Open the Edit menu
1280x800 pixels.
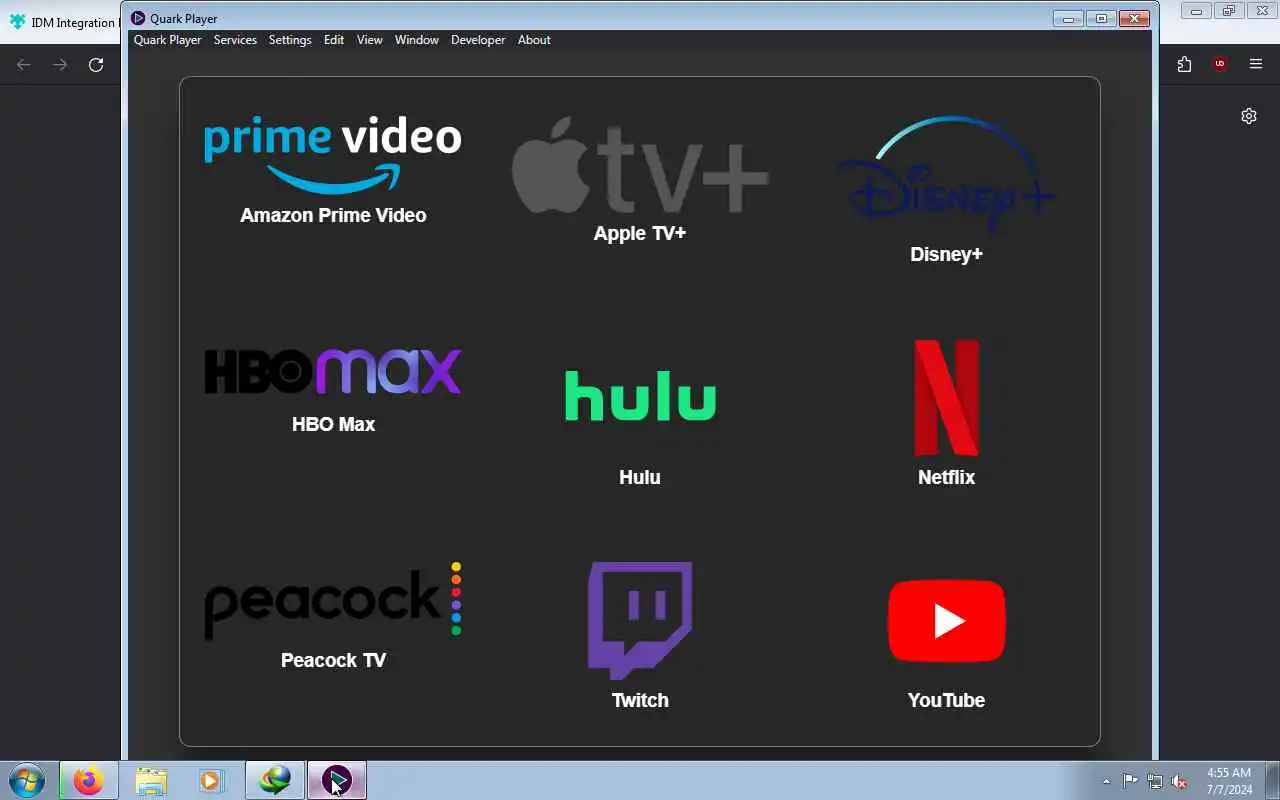pos(334,40)
